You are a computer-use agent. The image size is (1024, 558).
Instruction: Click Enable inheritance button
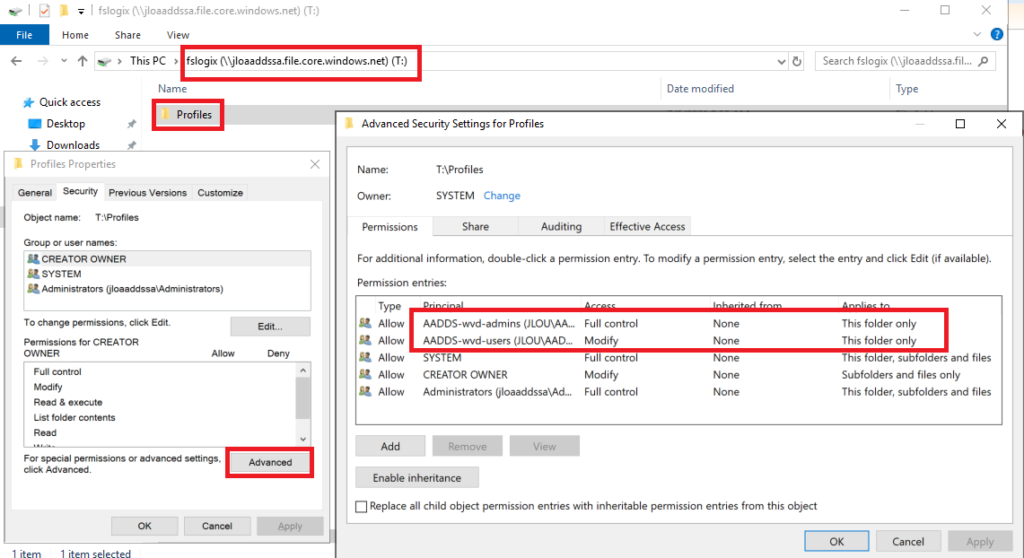[x=417, y=478]
